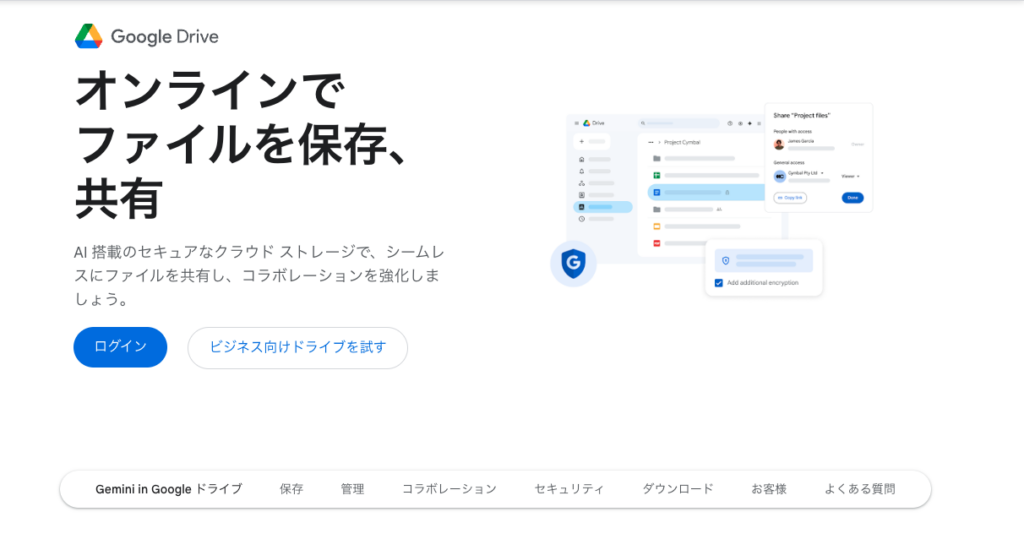This screenshot has width=1024, height=550.
Task: Click James Garcia's profile avatar
Action: click(x=779, y=144)
